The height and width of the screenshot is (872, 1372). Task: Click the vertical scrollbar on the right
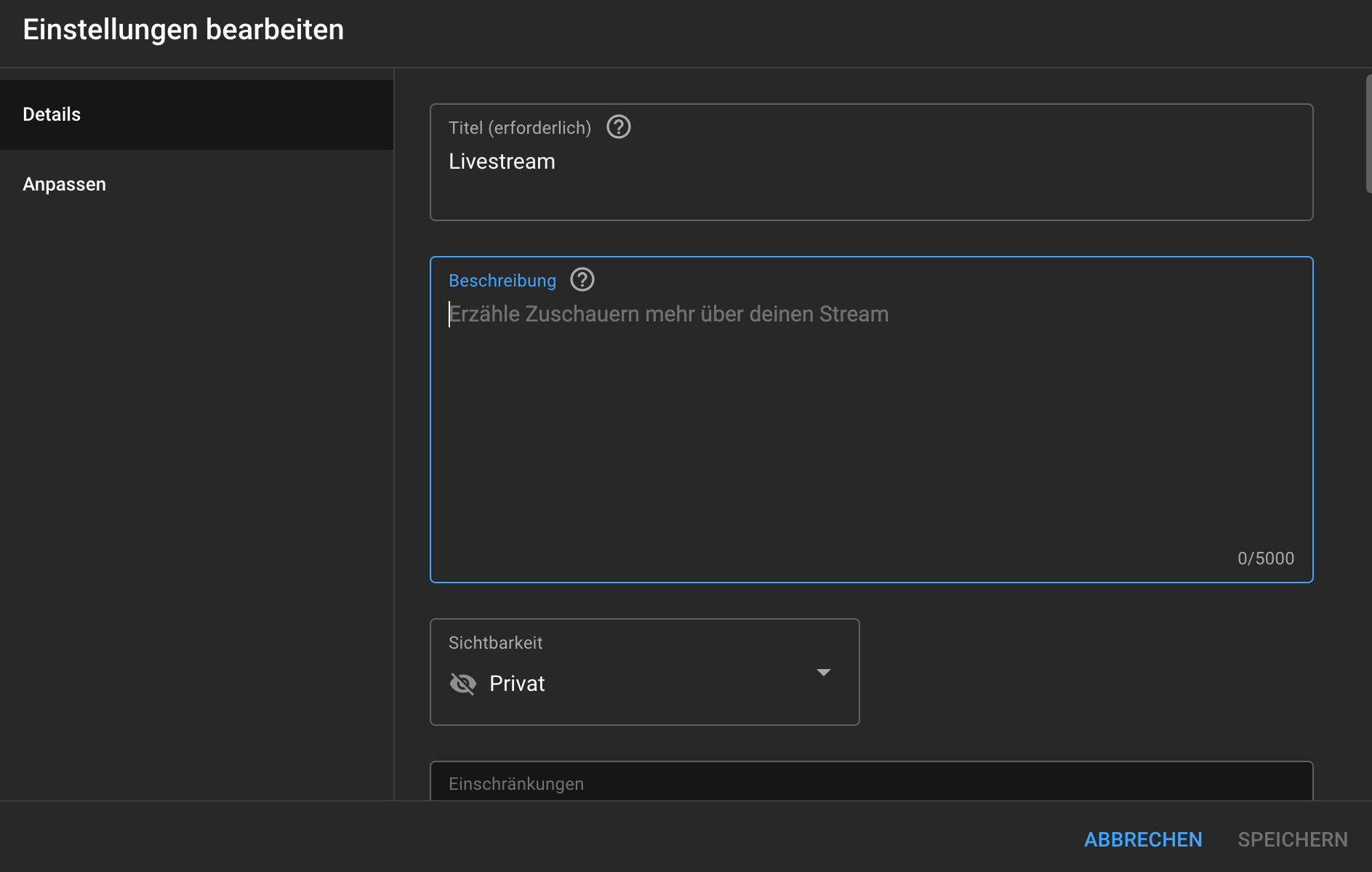tap(1368, 134)
